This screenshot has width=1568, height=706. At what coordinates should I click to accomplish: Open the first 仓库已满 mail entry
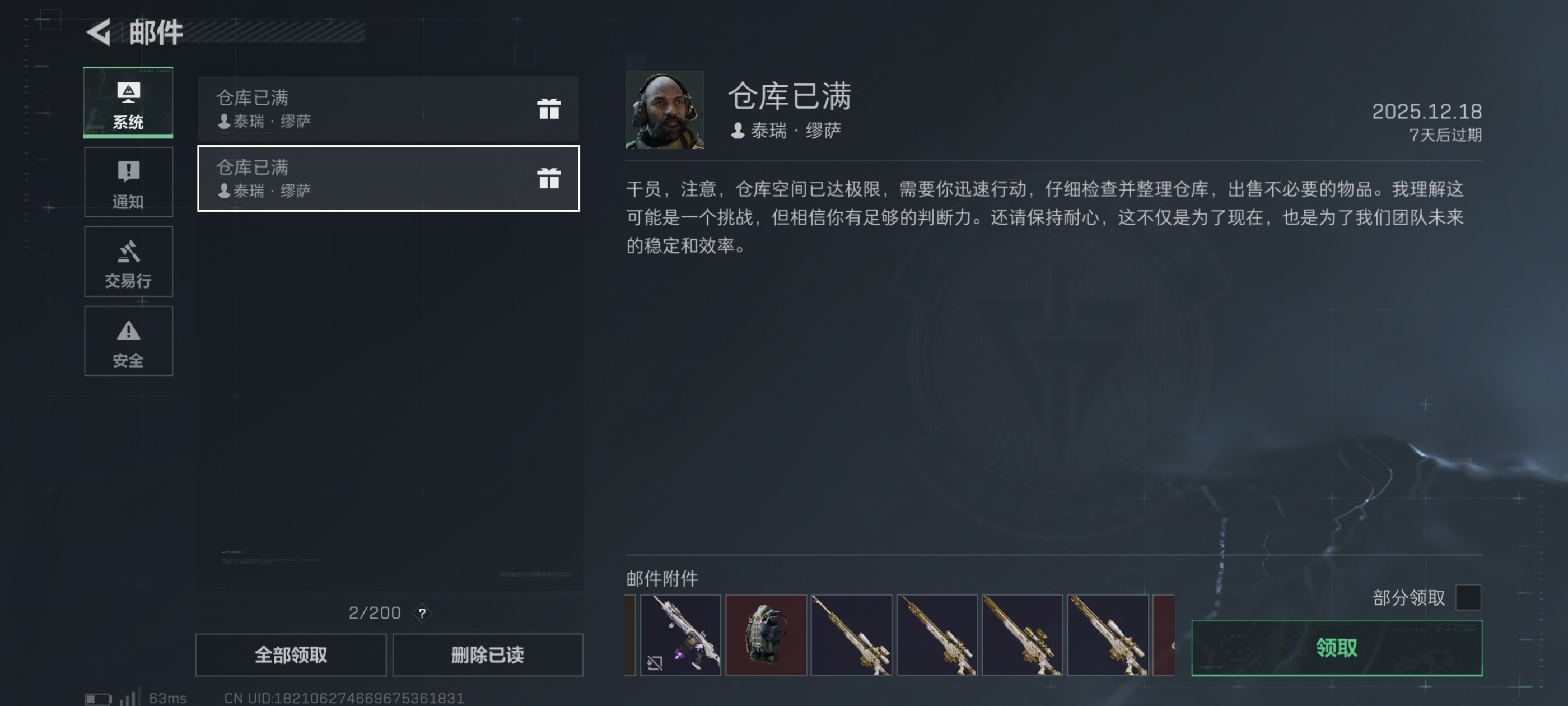(x=388, y=109)
